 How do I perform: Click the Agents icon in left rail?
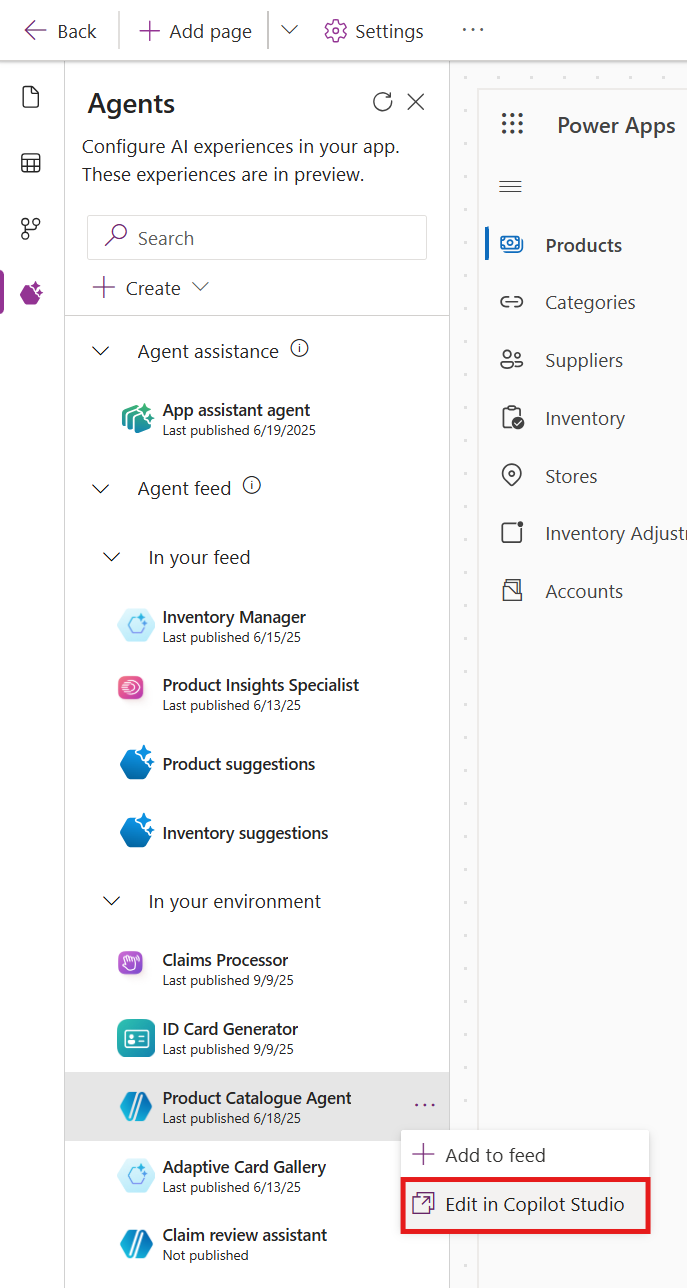31,293
